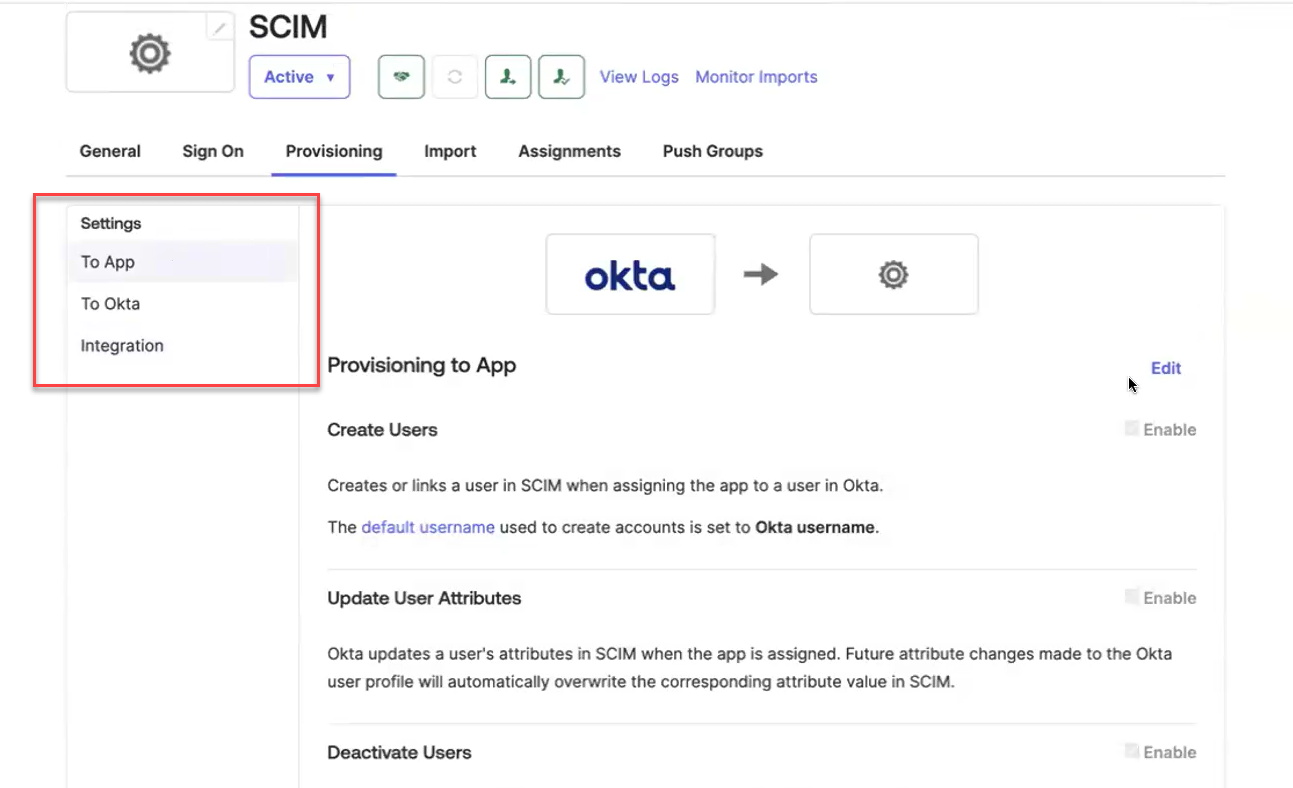1293x788 pixels.
Task: Switch to the Import tab
Action: [450, 151]
